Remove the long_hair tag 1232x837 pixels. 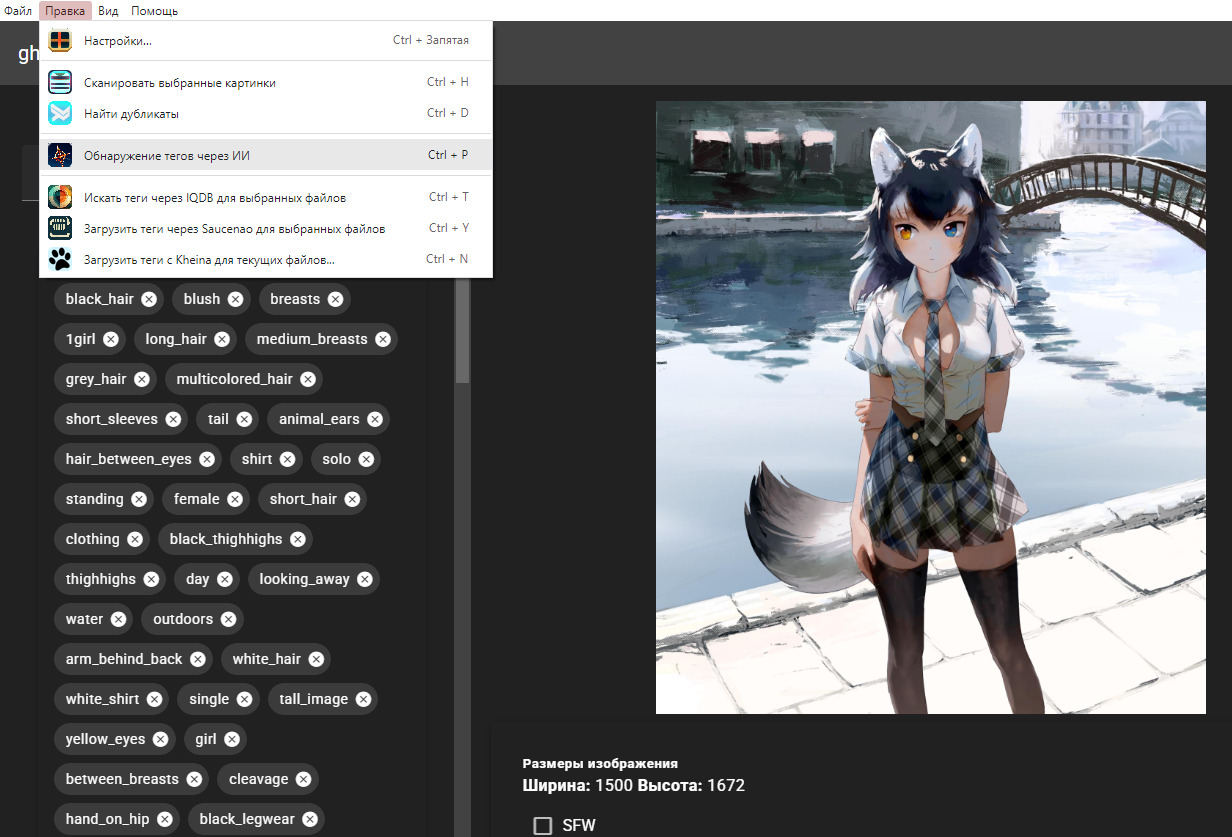click(x=222, y=339)
